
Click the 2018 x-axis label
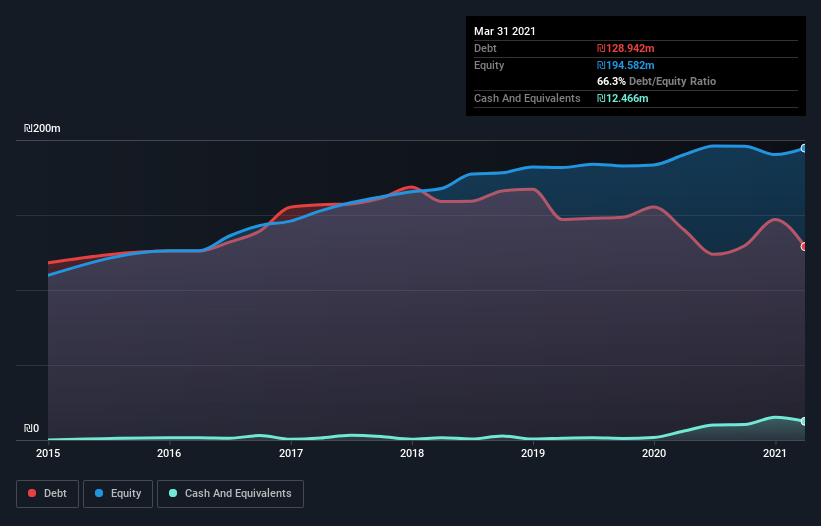click(x=412, y=453)
